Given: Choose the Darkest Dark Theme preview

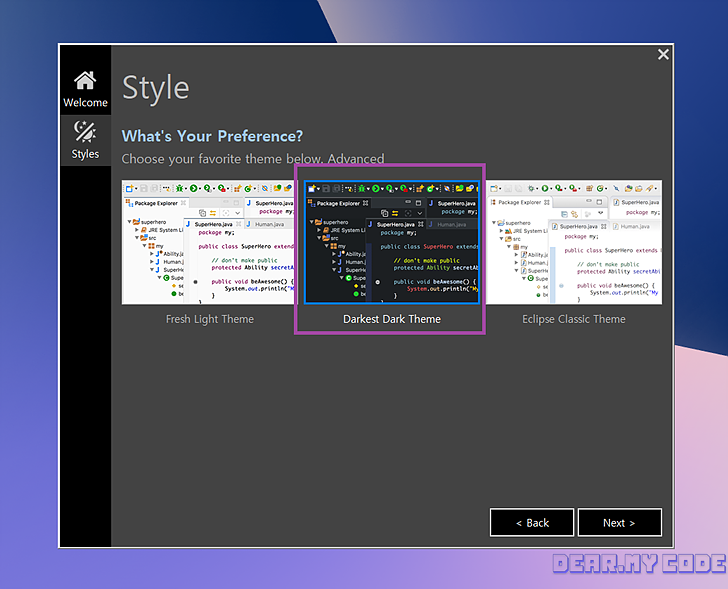Looking at the screenshot, I should tap(392, 242).
